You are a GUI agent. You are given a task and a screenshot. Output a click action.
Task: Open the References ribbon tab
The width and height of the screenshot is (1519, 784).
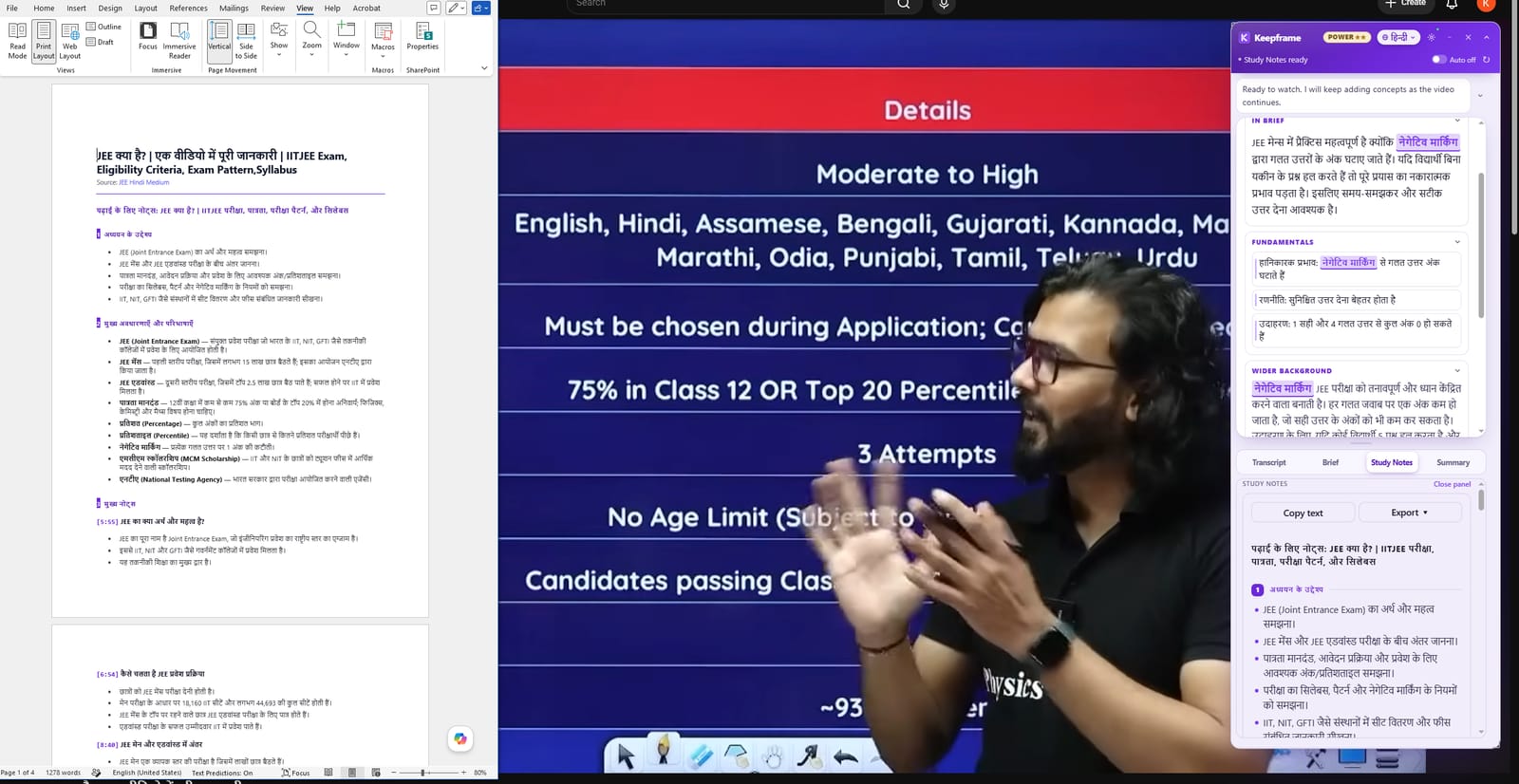(x=188, y=8)
